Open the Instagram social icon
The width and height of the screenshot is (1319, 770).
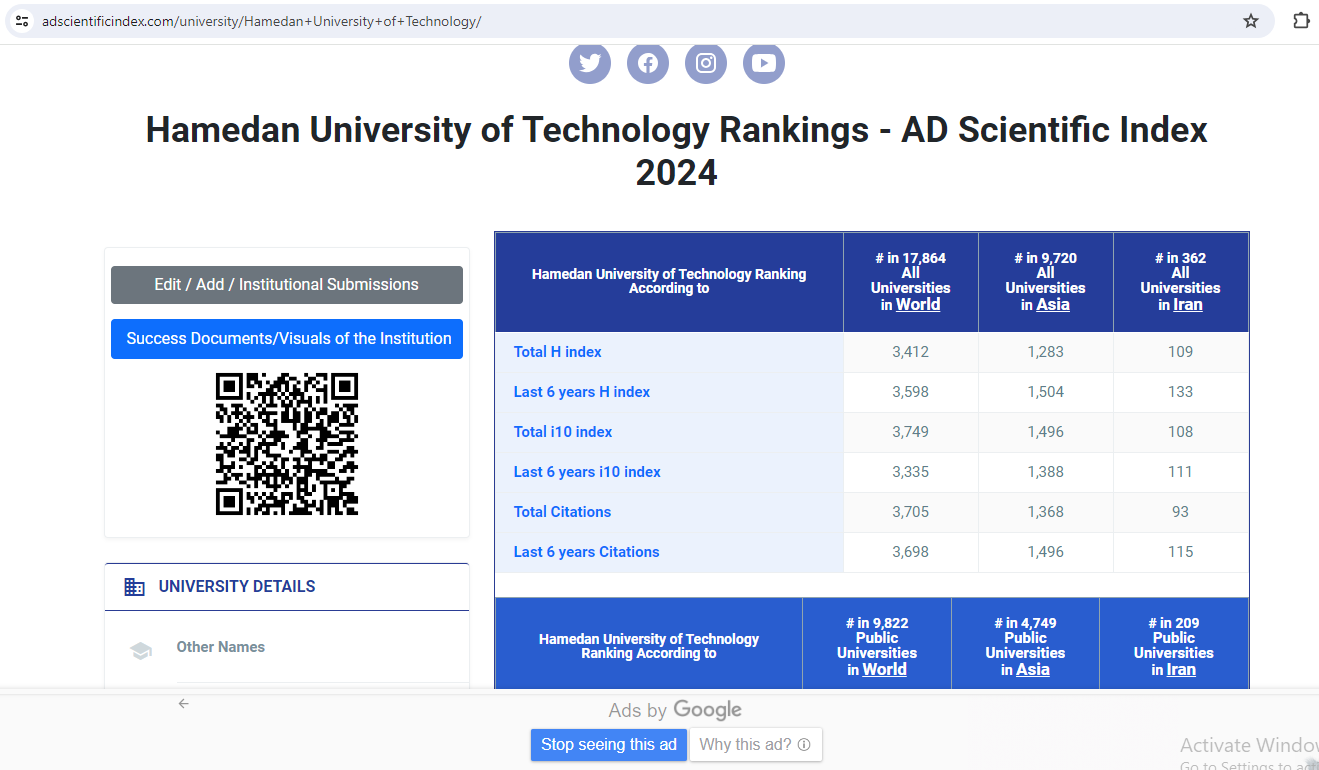[706, 63]
